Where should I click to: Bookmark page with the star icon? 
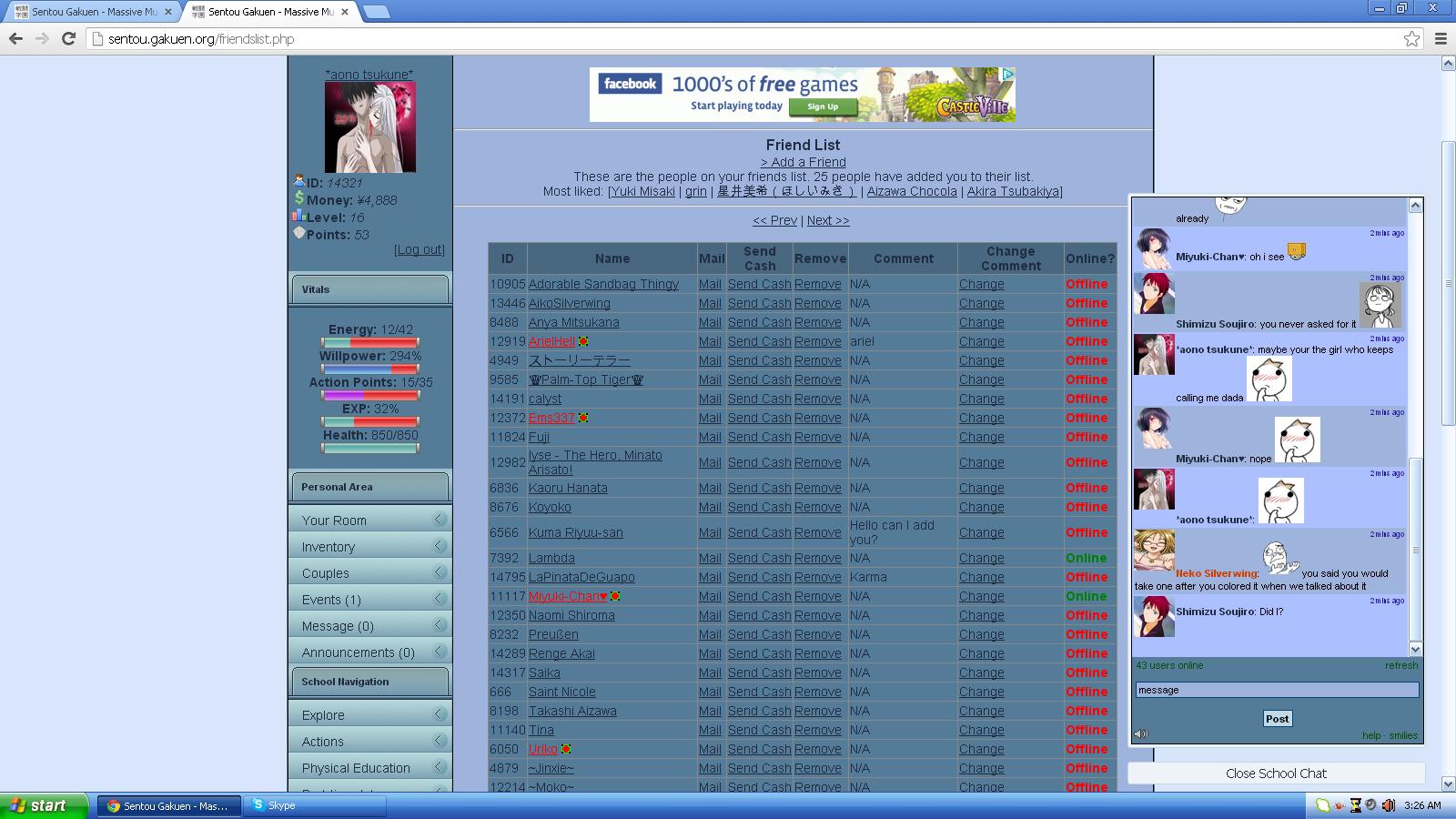[x=1411, y=38]
